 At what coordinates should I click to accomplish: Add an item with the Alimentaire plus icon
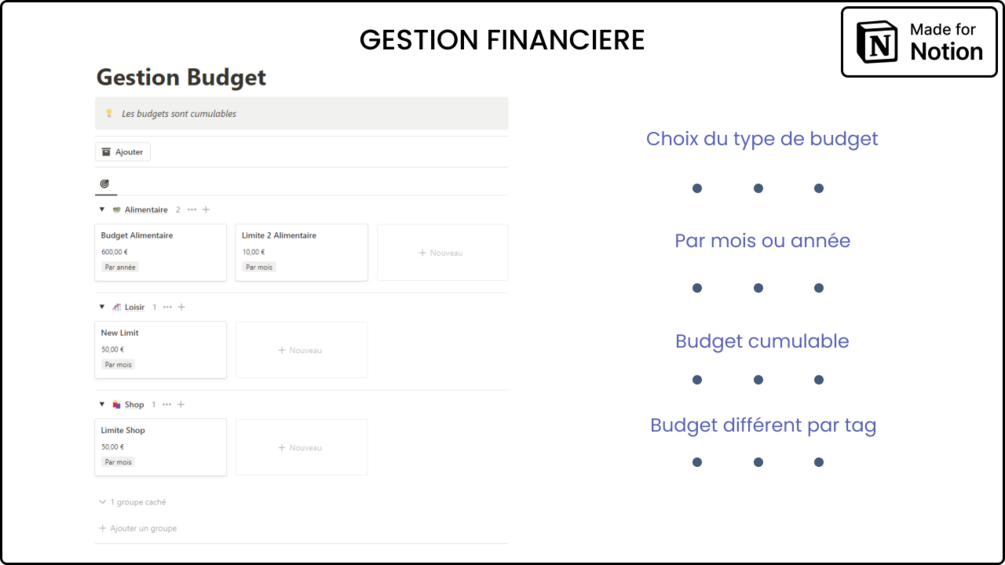pos(206,210)
